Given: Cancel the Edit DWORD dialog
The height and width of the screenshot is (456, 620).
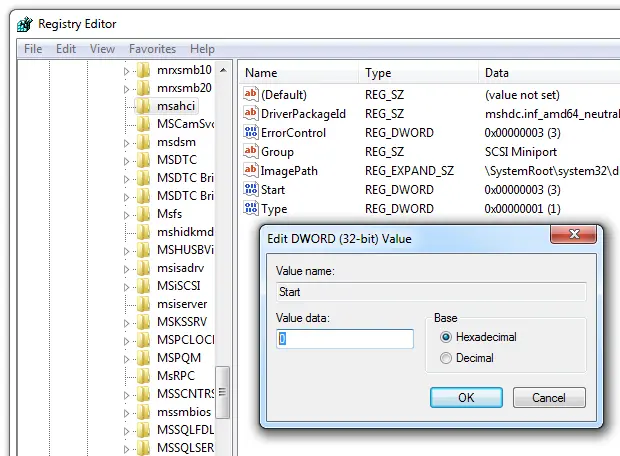Looking at the screenshot, I should click(549, 397).
